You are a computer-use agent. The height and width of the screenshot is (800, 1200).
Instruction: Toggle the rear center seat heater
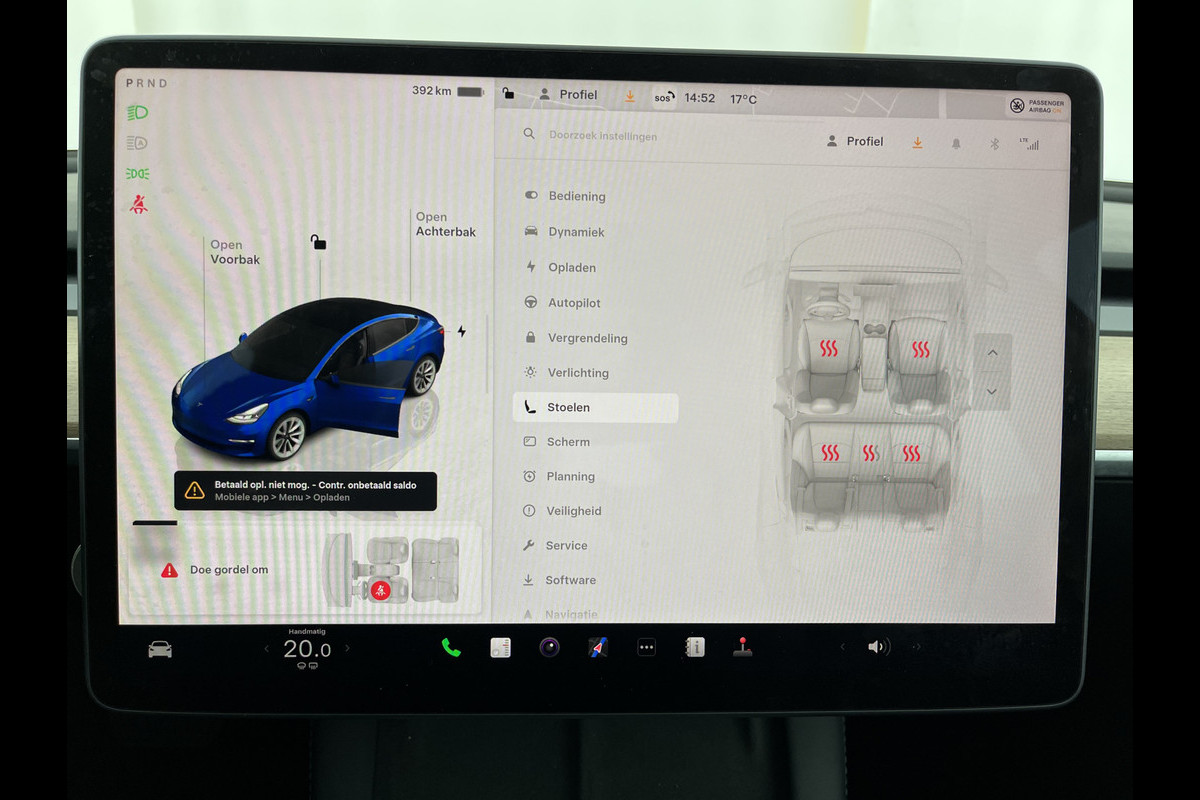(x=871, y=453)
